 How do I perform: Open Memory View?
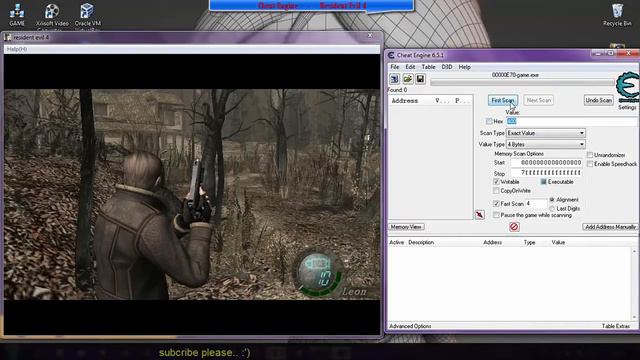pos(406,227)
